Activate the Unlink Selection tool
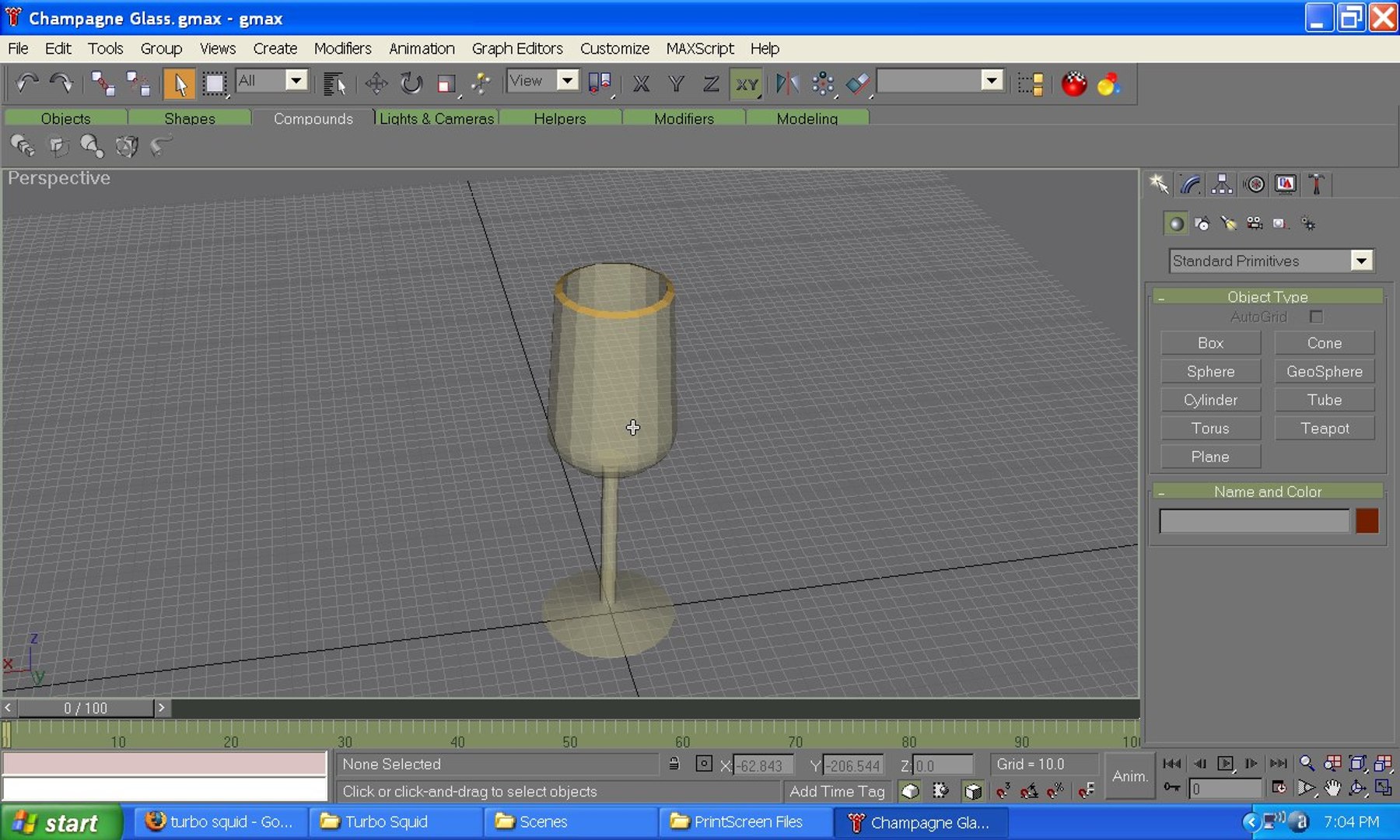Image resolution: width=1400 pixels, height=840 pixels. 138,83
